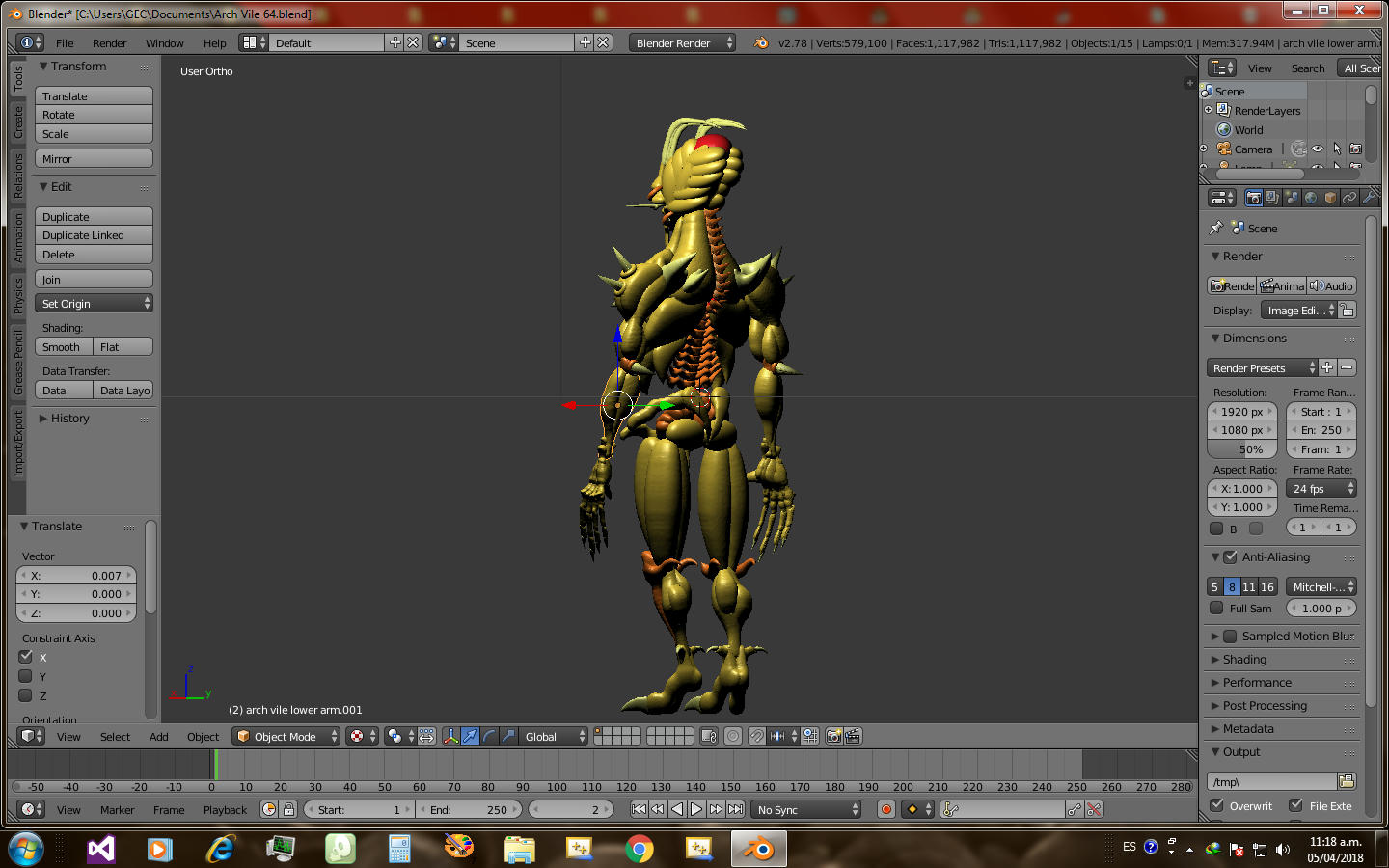Expand RenderLayers in the outliner
Image resolution: width=1389 pixels, height=868 pixels.
coord(1208,110)
